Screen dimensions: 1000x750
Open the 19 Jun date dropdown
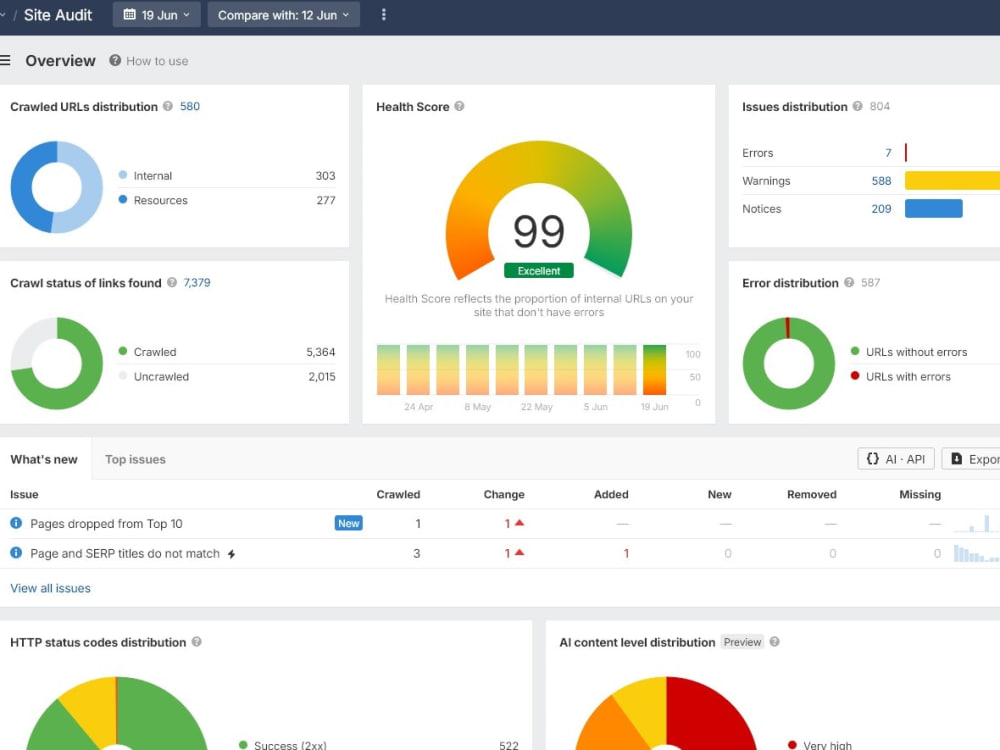157,15
